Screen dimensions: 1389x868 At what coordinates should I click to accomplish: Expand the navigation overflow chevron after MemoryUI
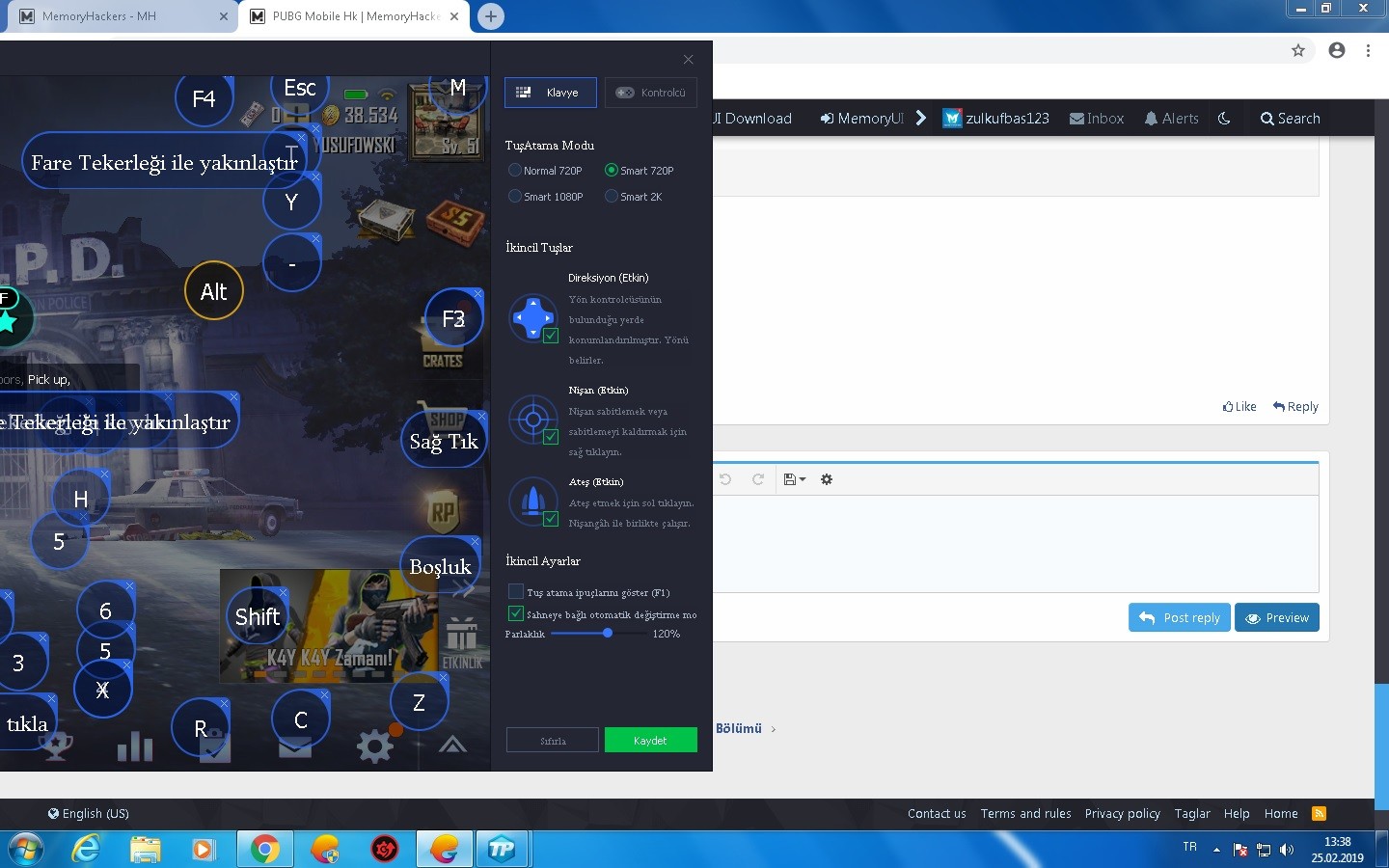(921, 118)
